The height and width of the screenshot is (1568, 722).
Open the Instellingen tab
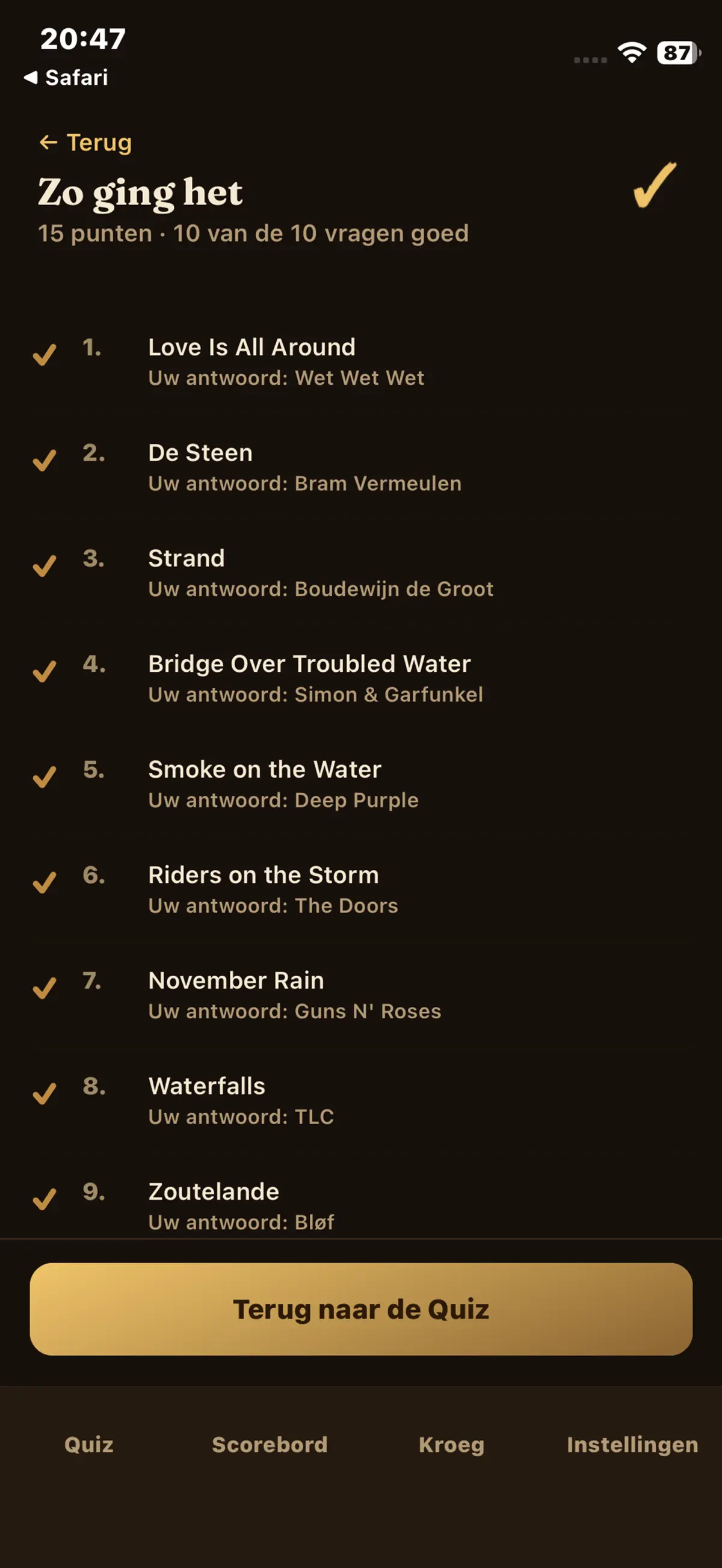pos(632,1445)
